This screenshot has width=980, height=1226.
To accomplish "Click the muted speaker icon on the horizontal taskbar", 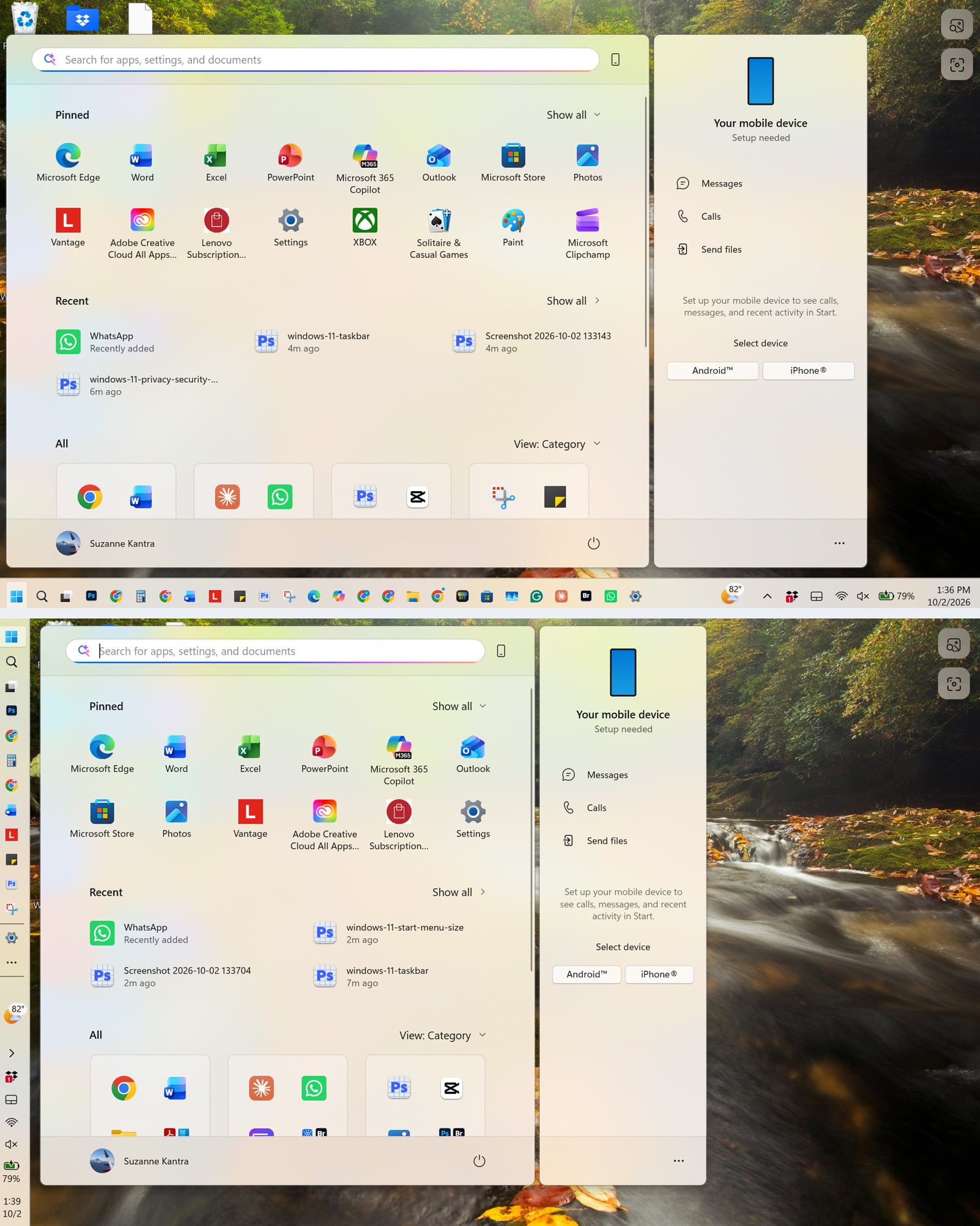I will [863, 596].
